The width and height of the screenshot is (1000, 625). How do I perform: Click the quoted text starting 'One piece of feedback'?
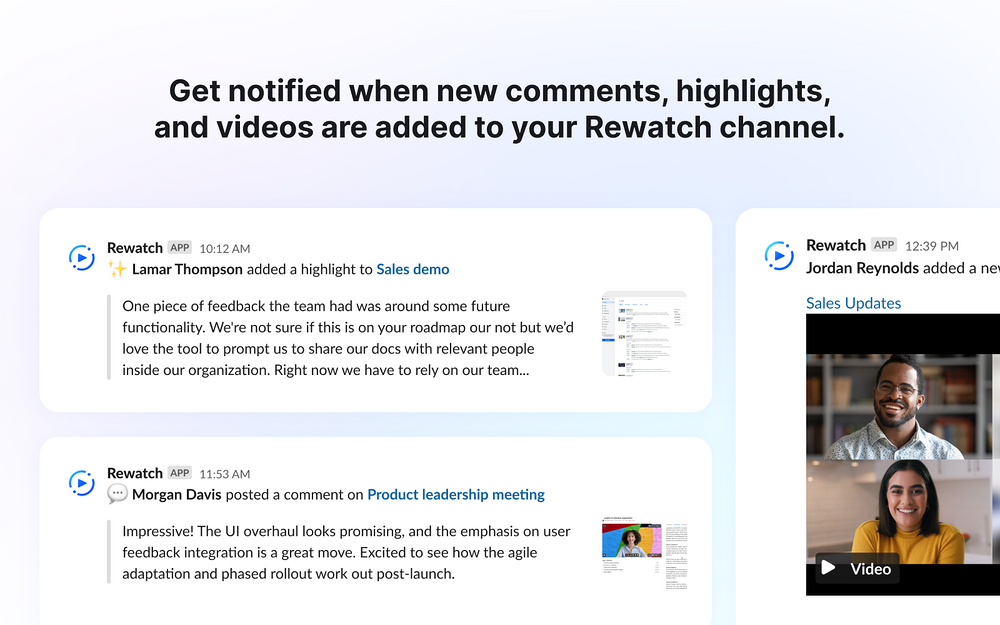348,338
